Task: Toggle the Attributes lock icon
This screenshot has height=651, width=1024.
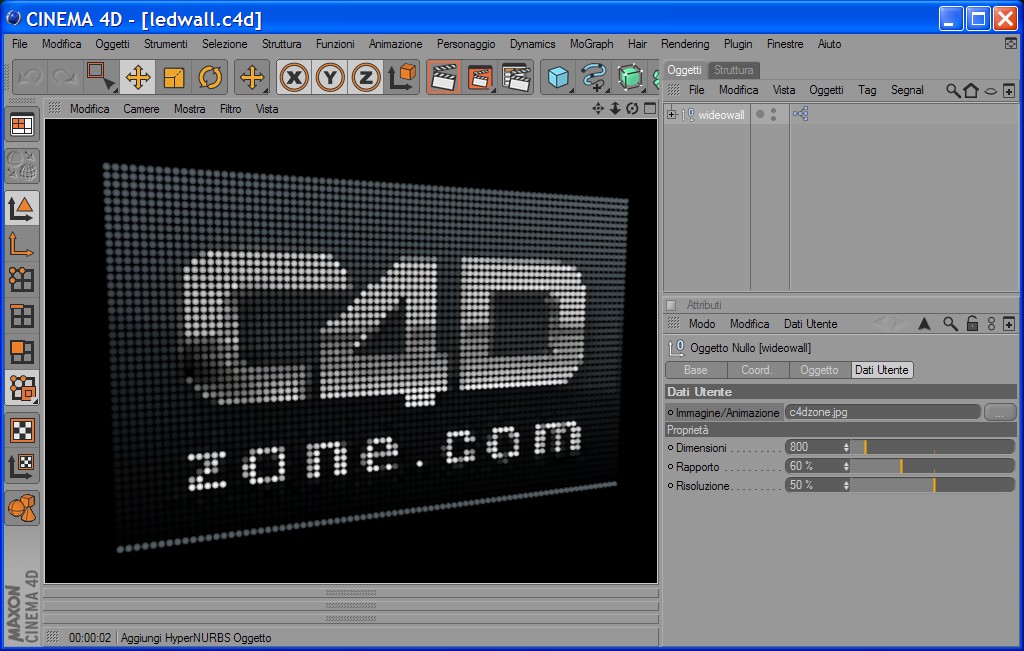Action: coord(972,324)
